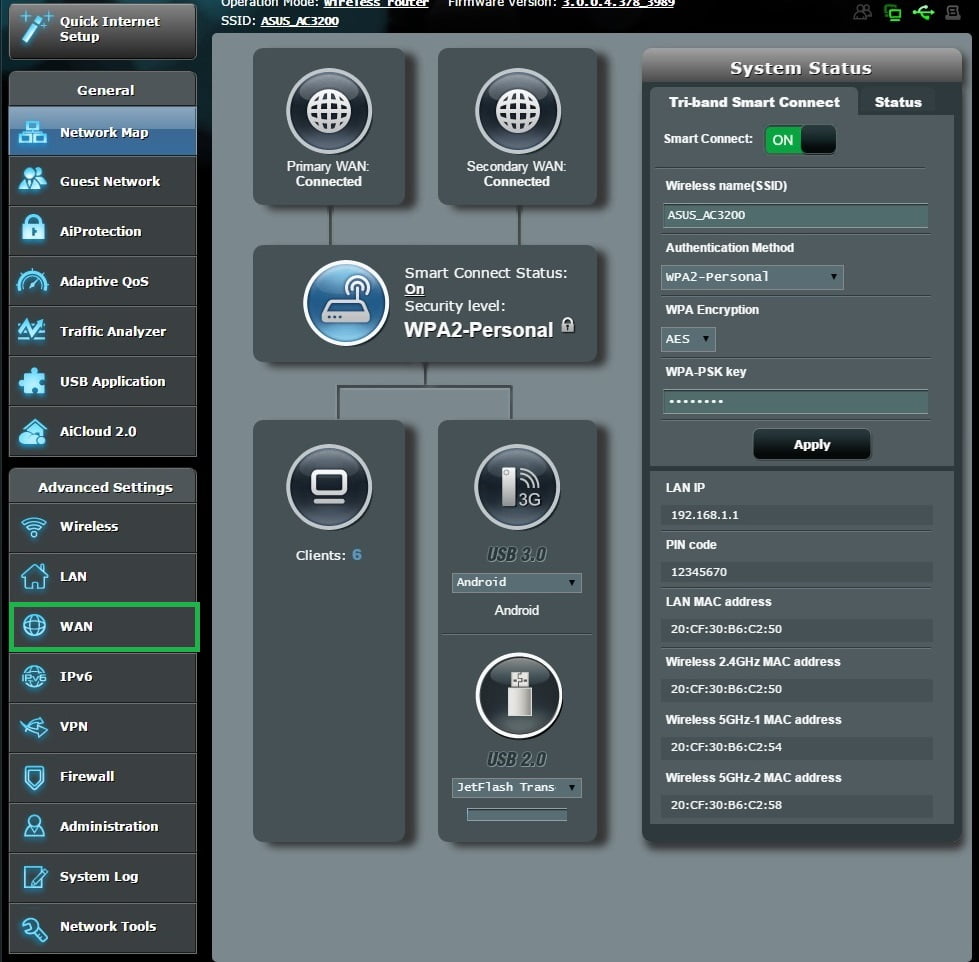The image size is (979, 962).
Task: Open Administration user icon
Action: (34, 826)
